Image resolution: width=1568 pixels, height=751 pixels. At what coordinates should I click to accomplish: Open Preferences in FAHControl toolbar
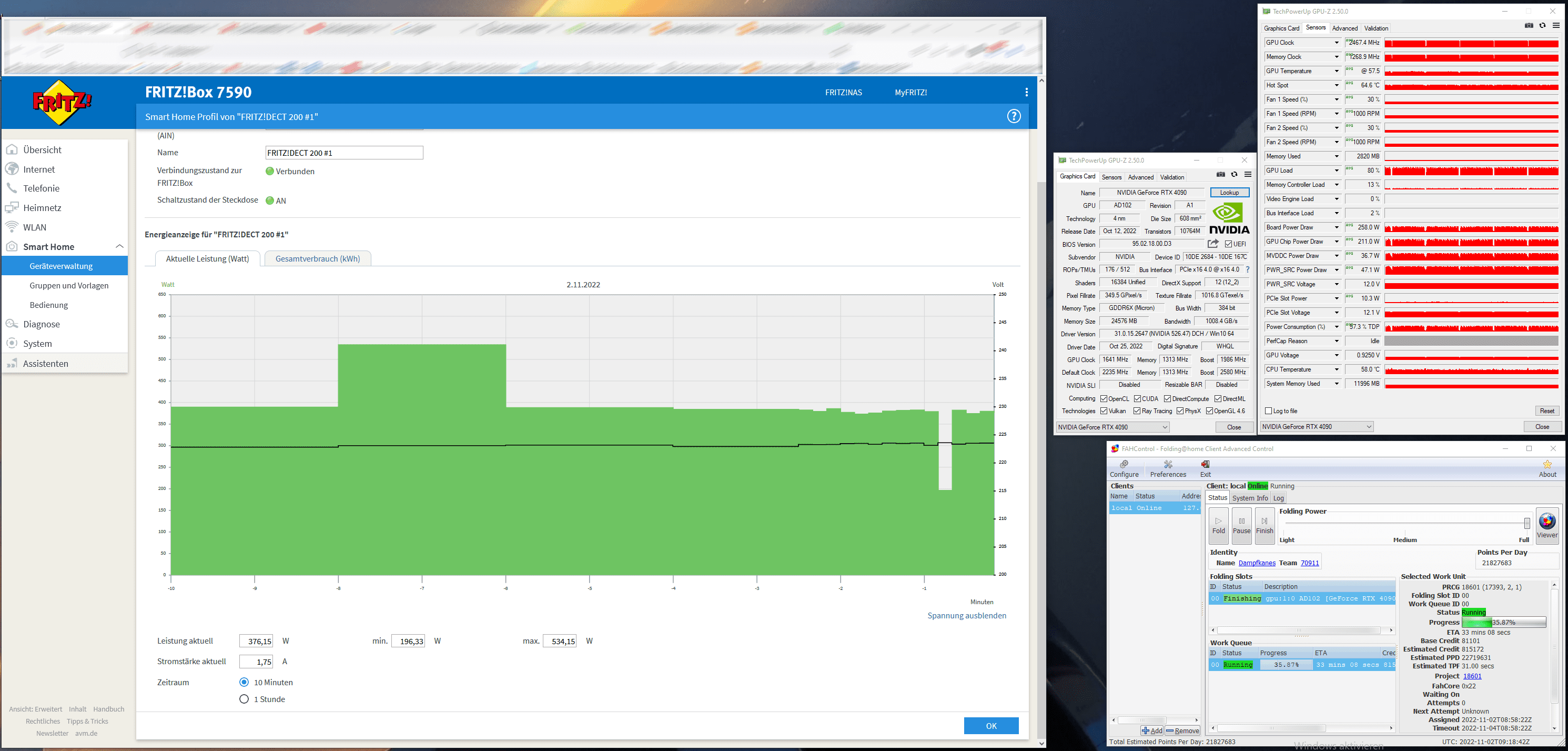[x=1168, y=468]
